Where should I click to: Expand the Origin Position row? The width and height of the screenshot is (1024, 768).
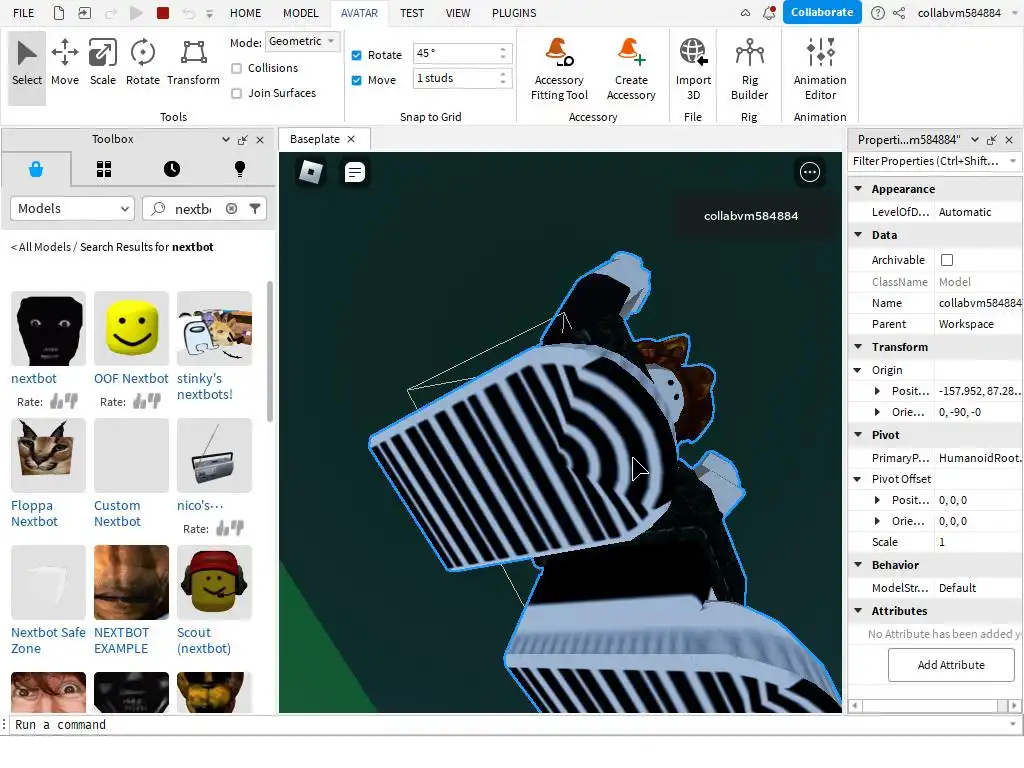click(x=877, y=391)
